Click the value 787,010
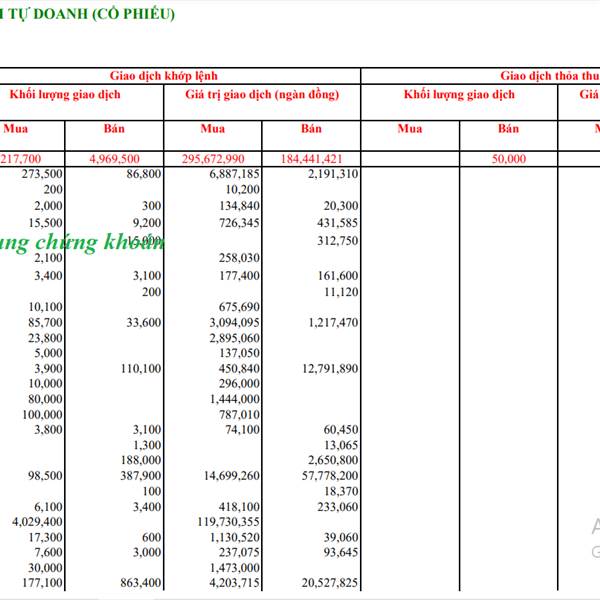This screenshot has height=600, width=600. tap(240, 414)
